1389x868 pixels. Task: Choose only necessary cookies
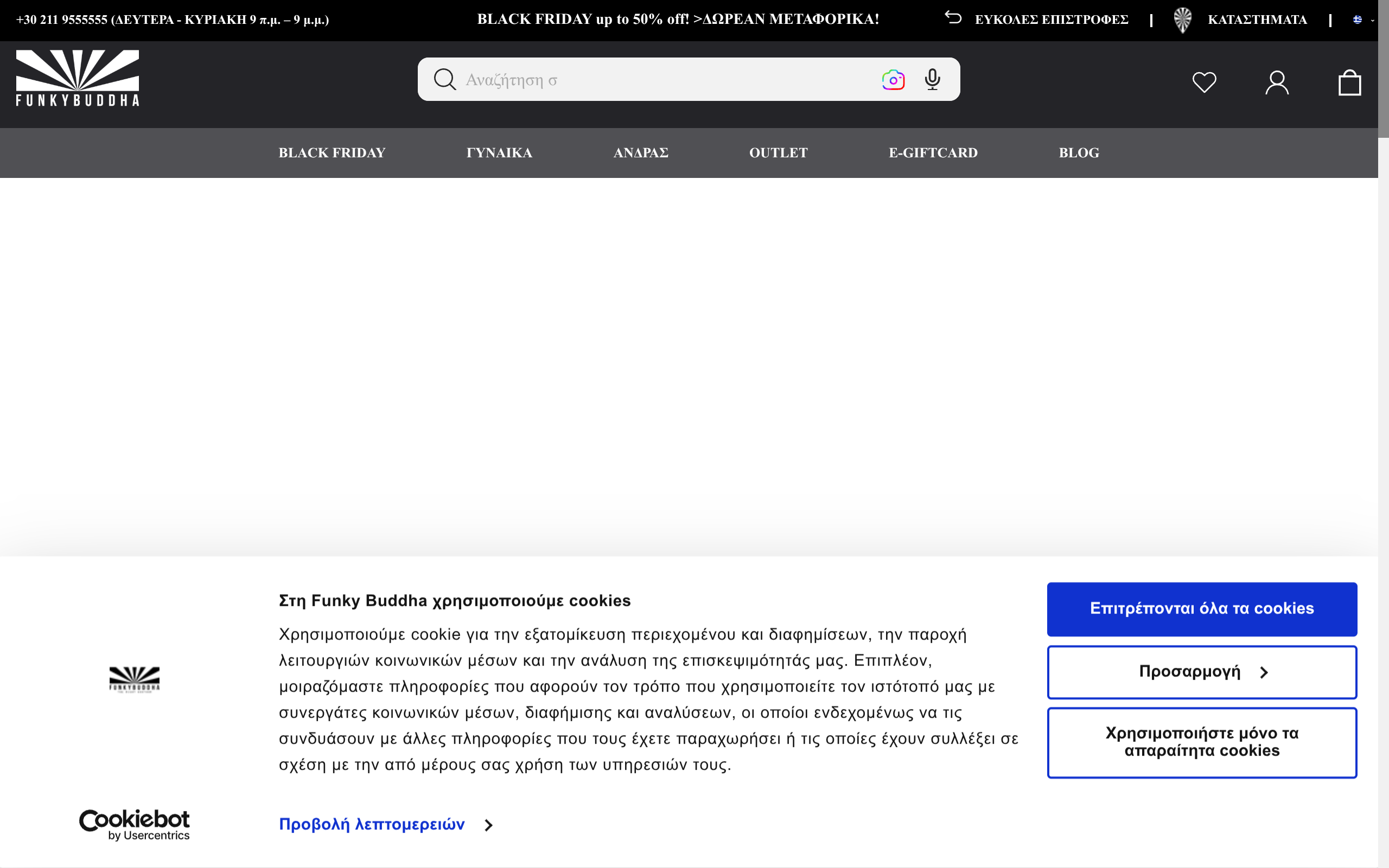tap(1201, 742)
